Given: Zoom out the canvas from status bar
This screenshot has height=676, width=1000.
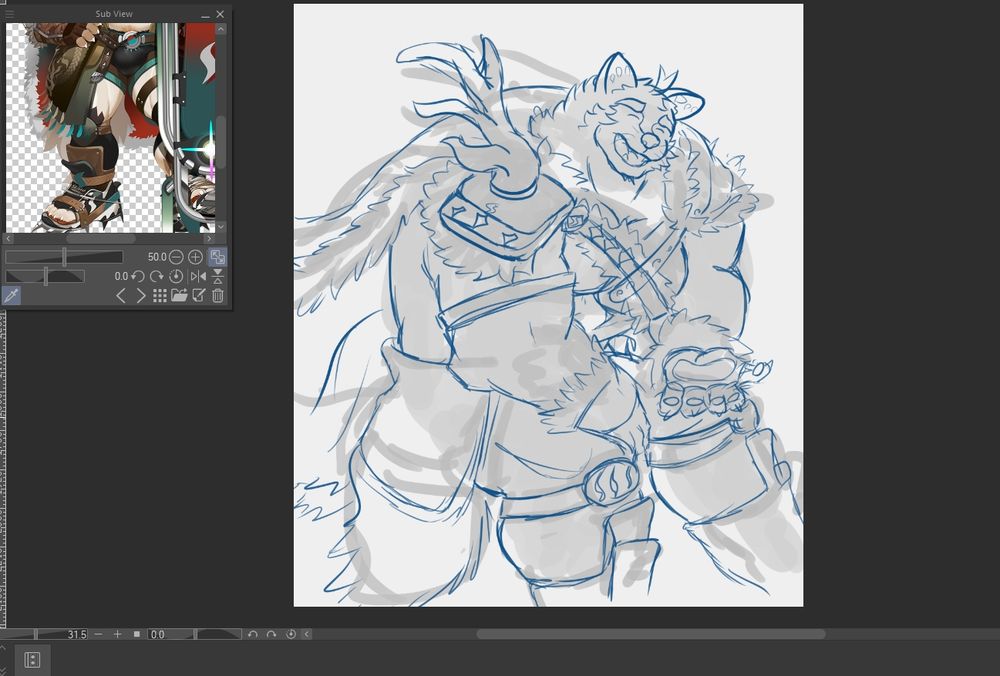Looking at the screenshot, I should (x=98, y=634).
